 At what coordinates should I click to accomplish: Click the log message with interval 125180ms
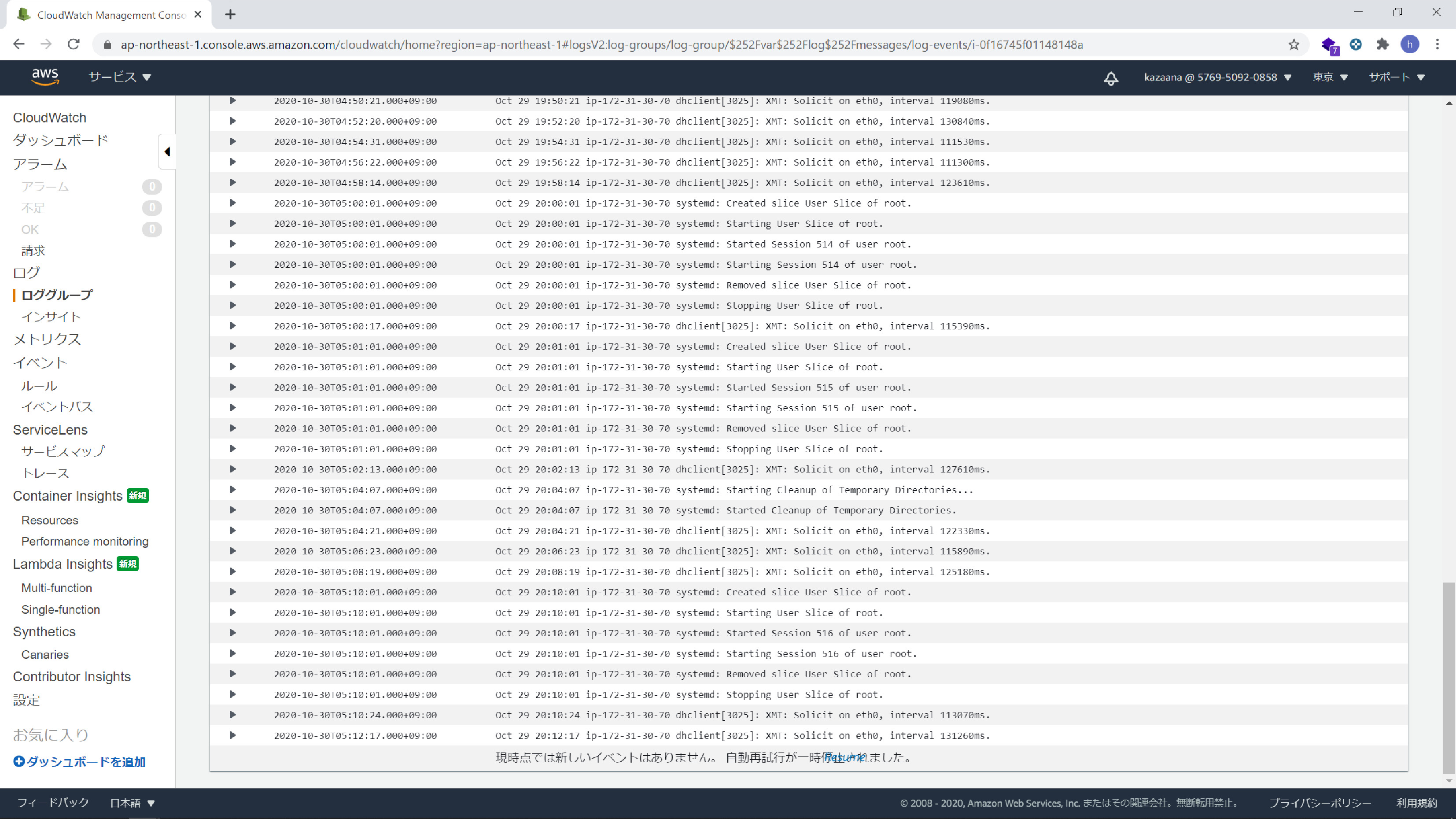click(743, 572)
